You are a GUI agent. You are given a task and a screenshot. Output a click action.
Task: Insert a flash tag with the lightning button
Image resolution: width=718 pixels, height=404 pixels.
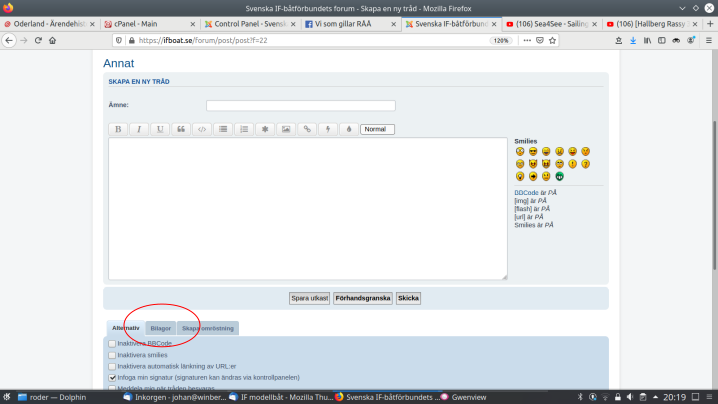tap(328, 129)
